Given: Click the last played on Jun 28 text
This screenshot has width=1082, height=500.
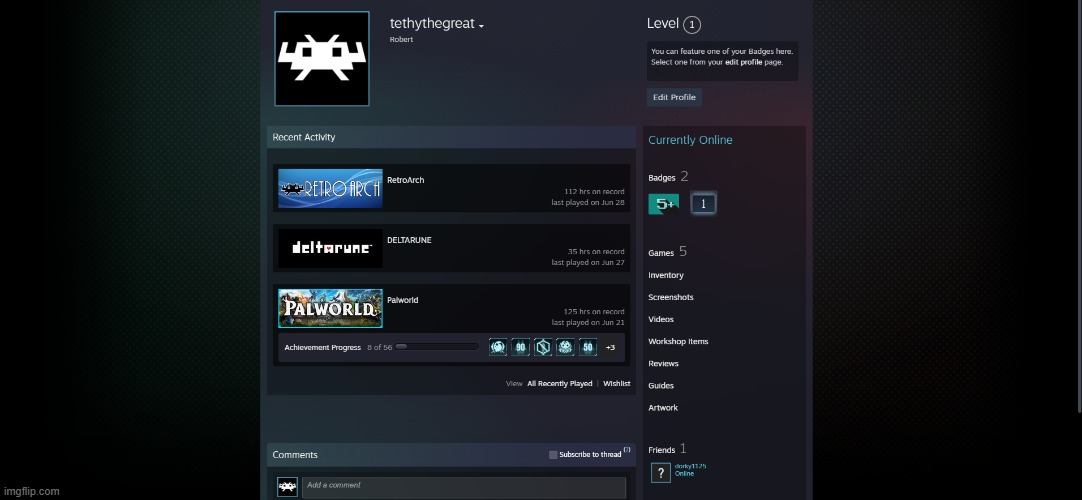Looking at the screenshot, I should pyautogui.click(x=588, y=203).
